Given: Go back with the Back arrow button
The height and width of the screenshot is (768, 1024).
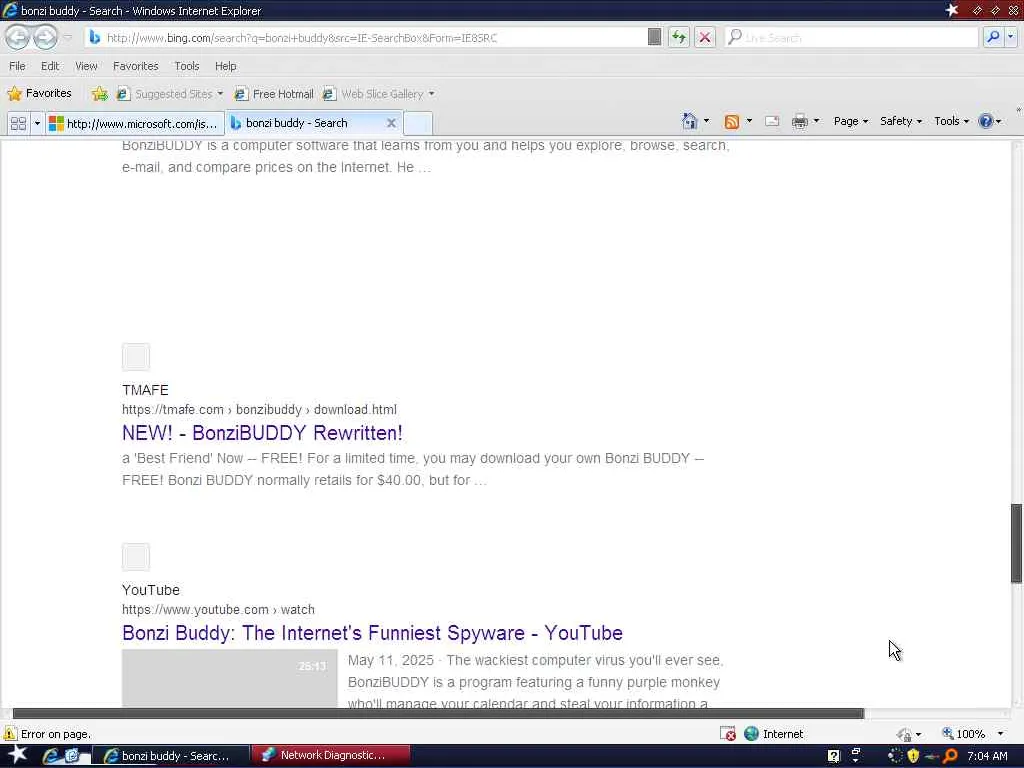Looking at the screenshot, I should pyautogui.click(x=17, y=37).
